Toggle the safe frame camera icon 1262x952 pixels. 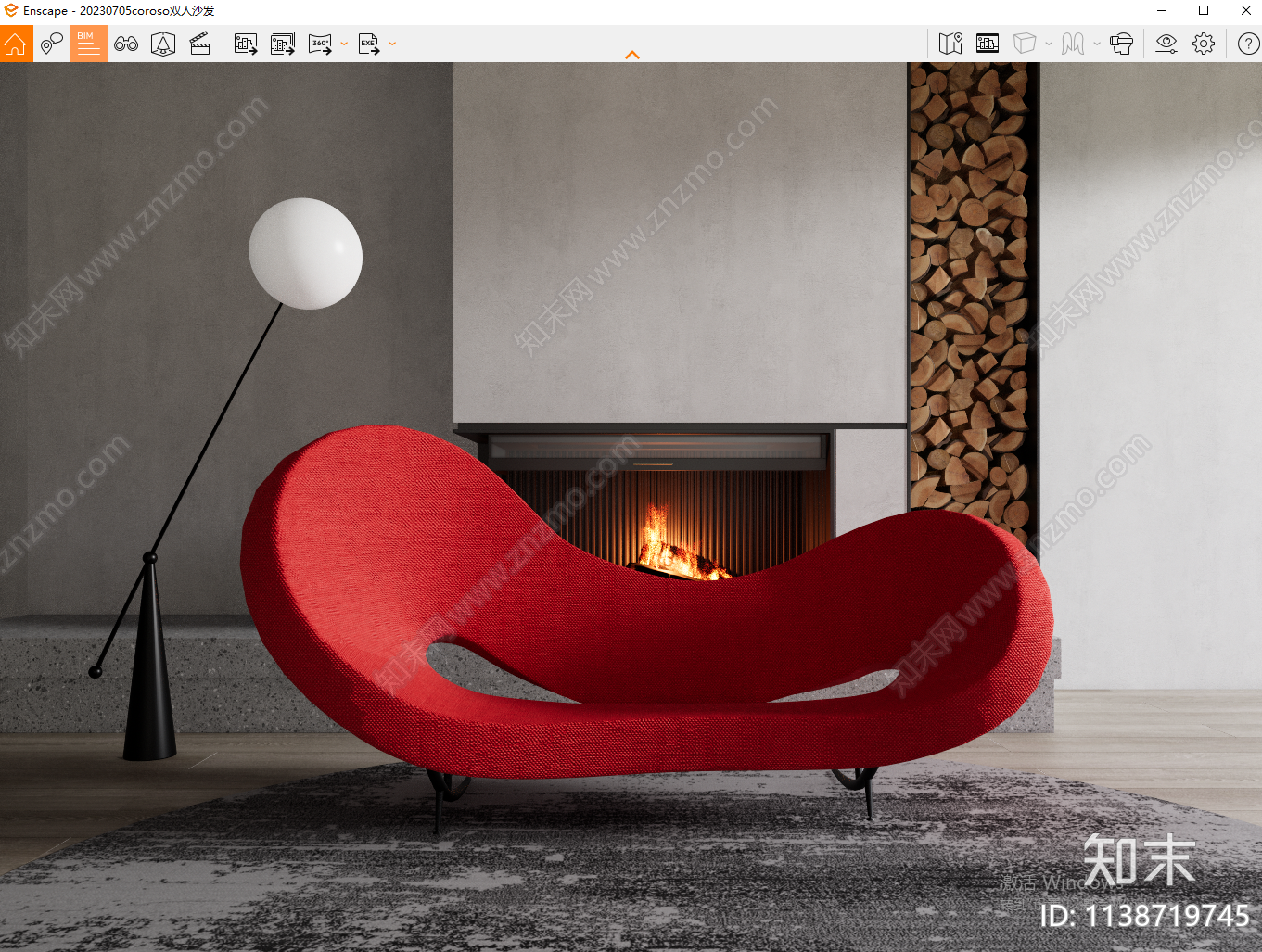point(163,44)
